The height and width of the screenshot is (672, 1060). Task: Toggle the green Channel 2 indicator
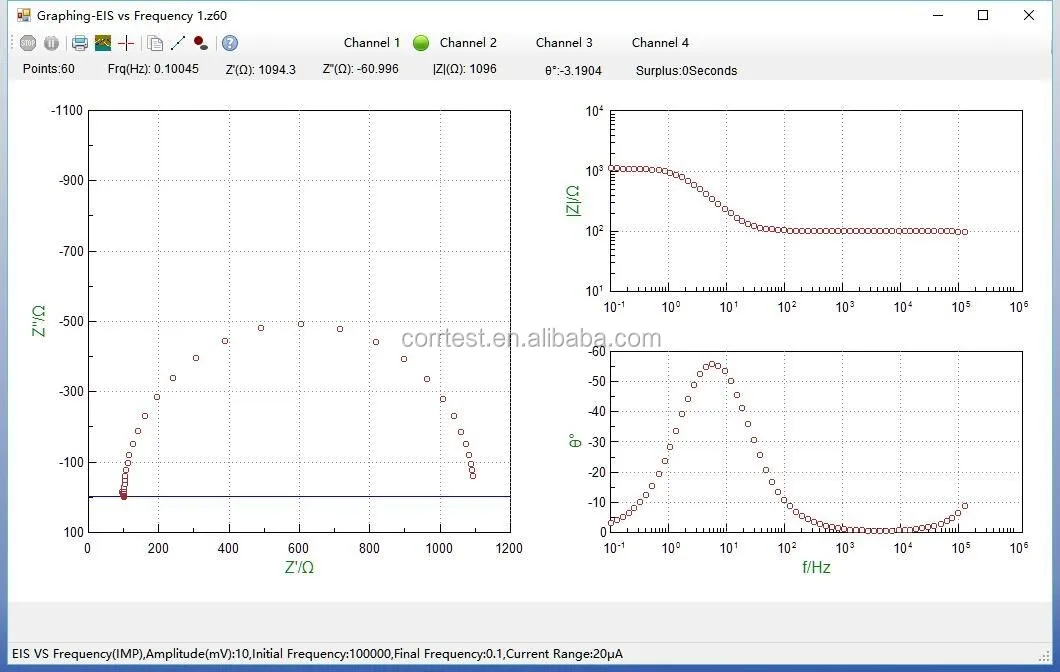(421, 43)
